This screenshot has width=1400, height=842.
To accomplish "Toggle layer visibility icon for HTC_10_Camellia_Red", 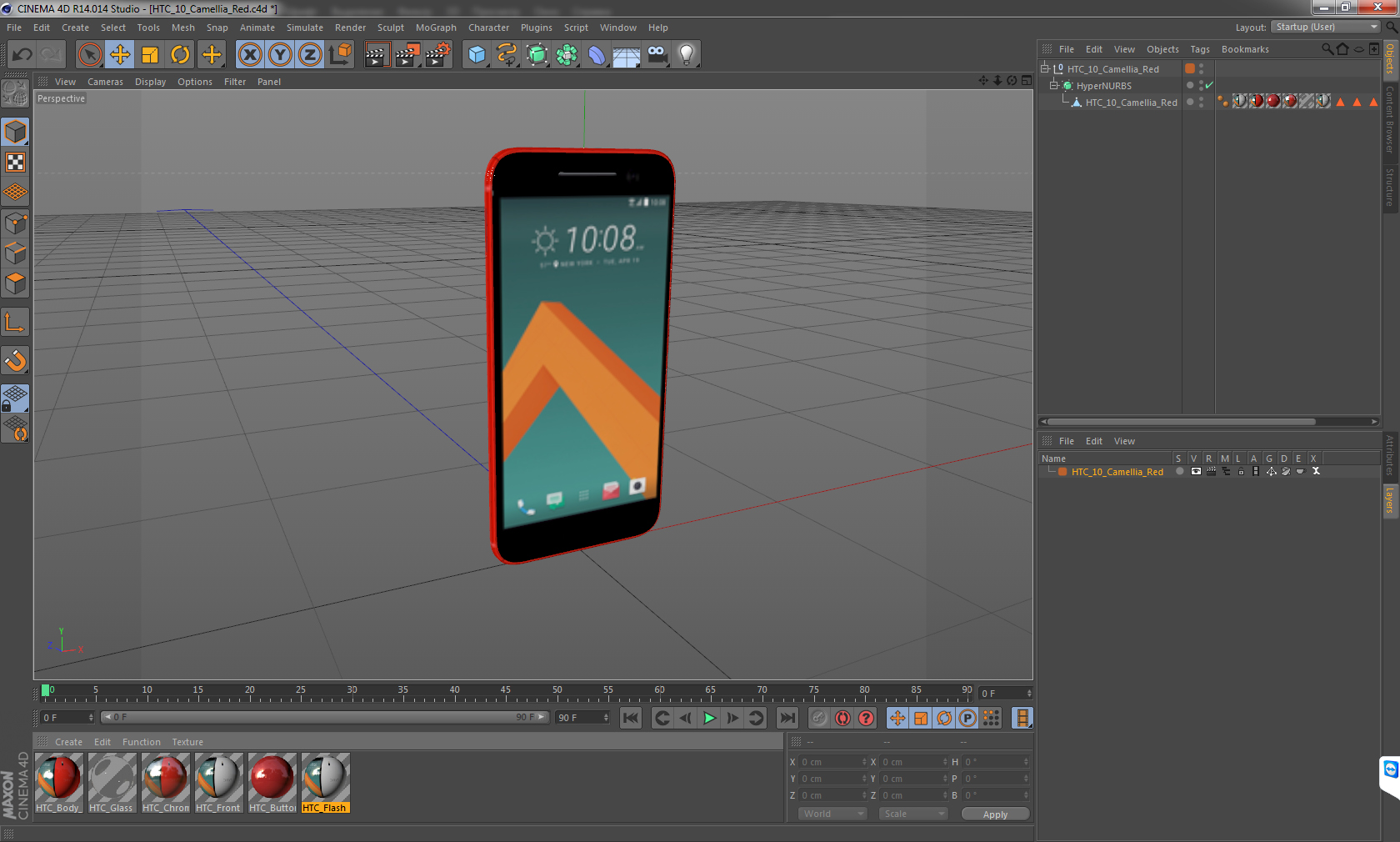I will tap(1196, 471).
